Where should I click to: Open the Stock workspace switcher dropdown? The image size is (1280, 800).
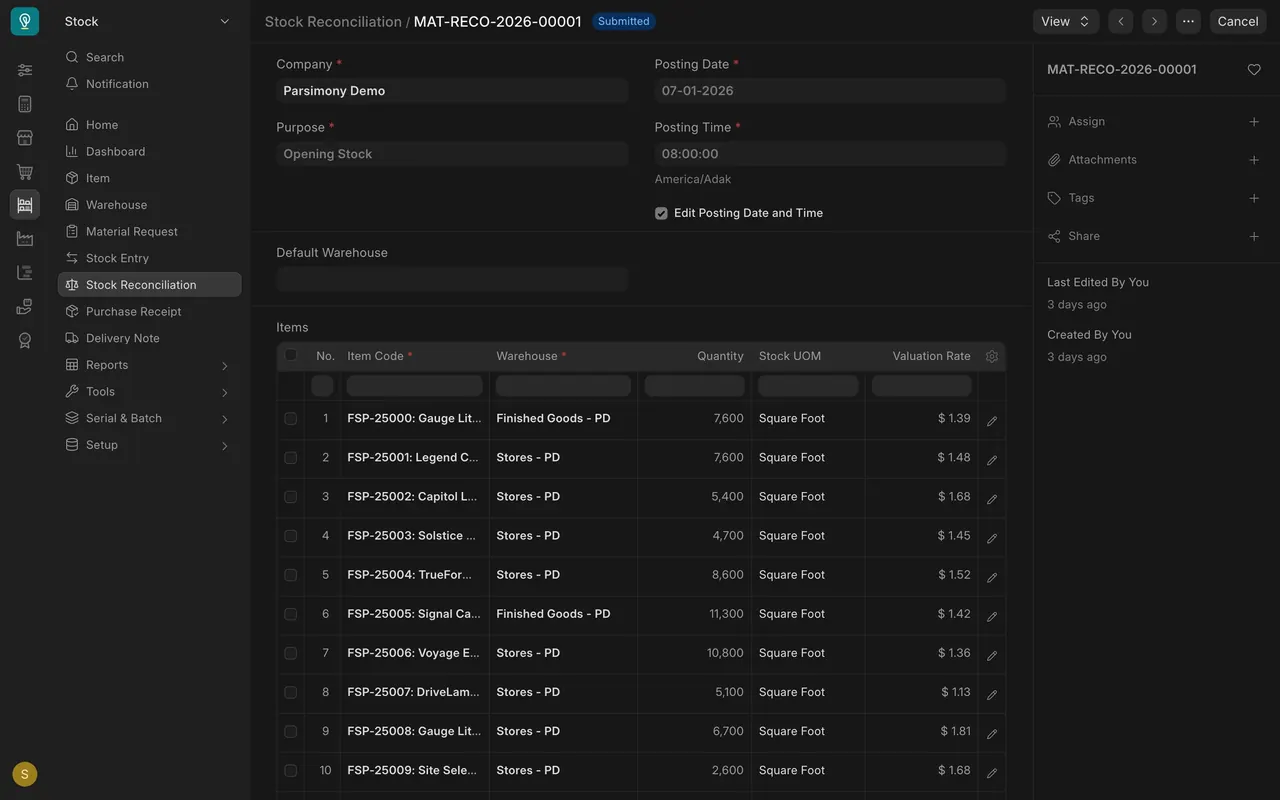[148, 21]
